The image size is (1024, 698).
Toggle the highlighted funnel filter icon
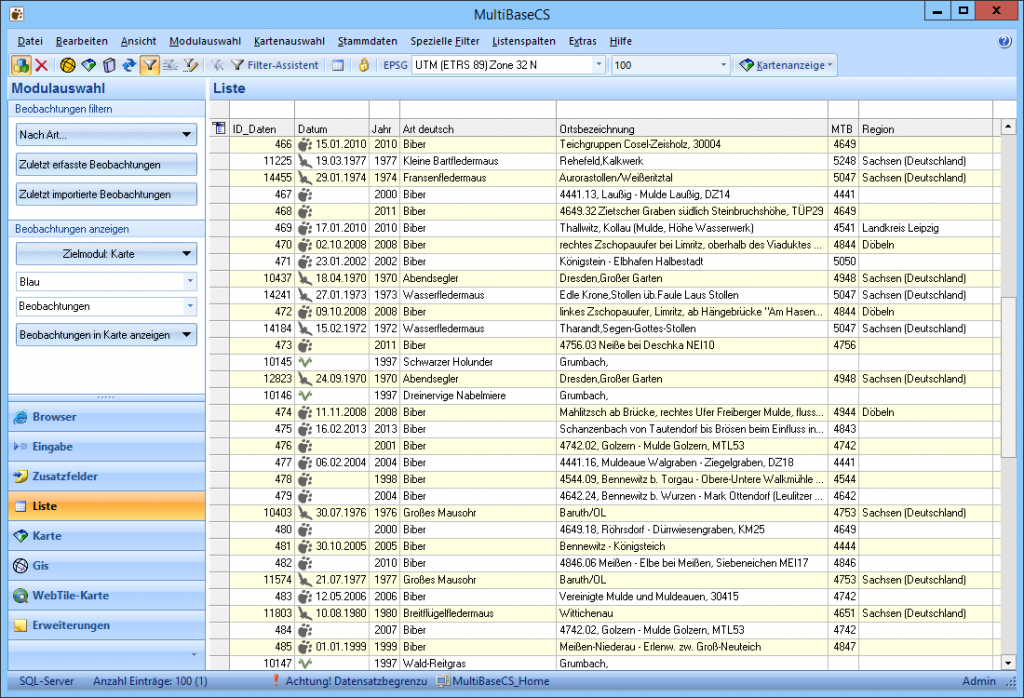150,65
